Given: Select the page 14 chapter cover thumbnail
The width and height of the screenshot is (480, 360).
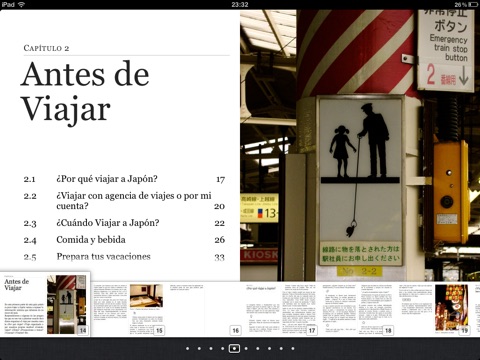Looking at the screenshot, I should pos(45,304).
